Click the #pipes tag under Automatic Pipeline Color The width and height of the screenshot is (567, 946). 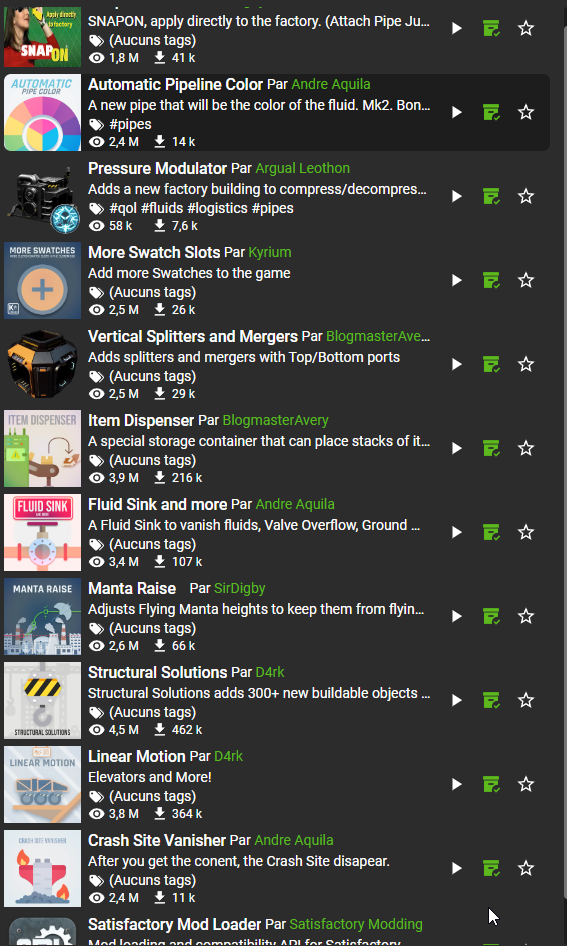click(130, 124)
